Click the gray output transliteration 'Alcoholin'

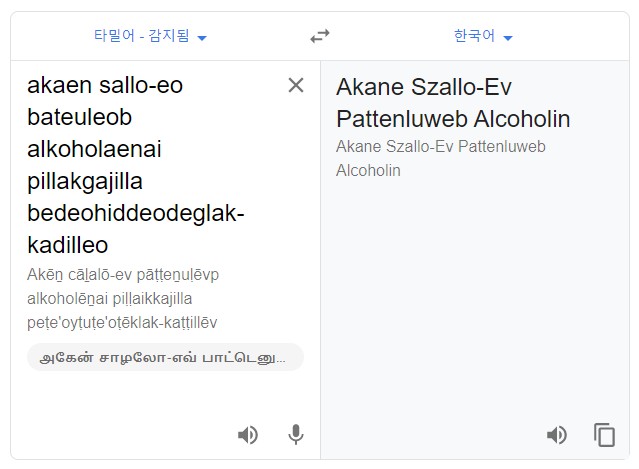pyautogui.click(x=368, y=170)
